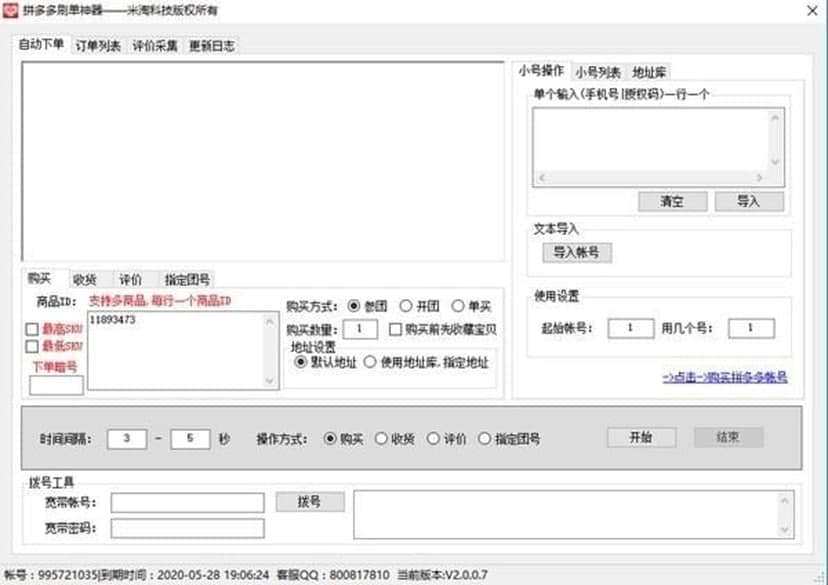Viewport: 828px width, 585px height.
Task: Click the 拨号 button
Action: pos(309,501)
